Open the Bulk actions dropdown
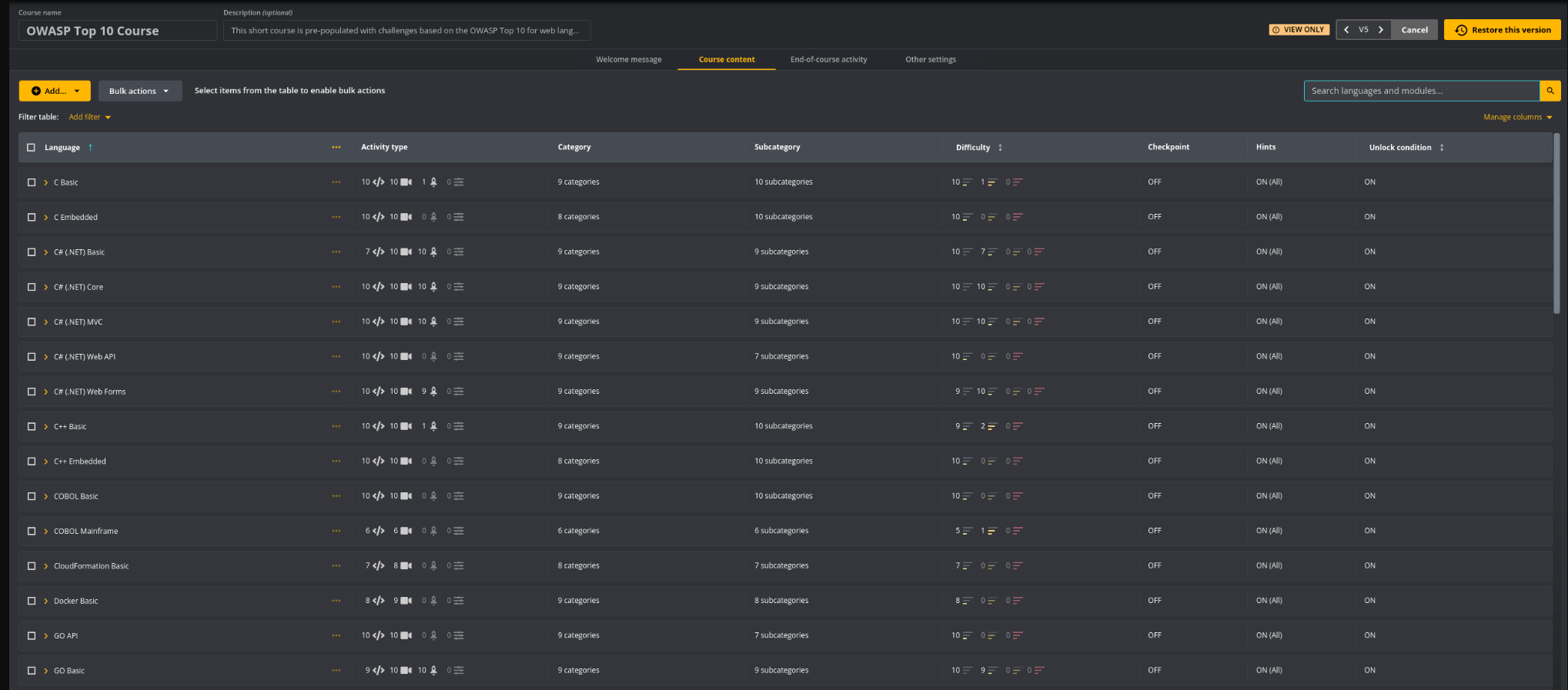1568x690 pixels. (140, 91)
